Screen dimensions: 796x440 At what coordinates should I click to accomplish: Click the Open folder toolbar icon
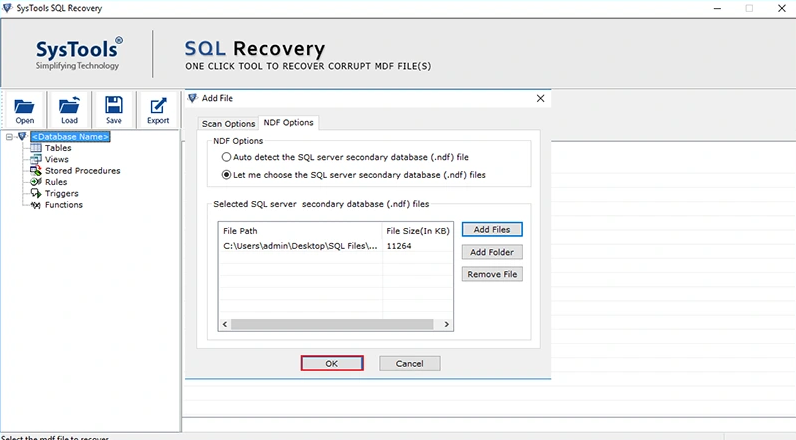[x=24, y=107]
